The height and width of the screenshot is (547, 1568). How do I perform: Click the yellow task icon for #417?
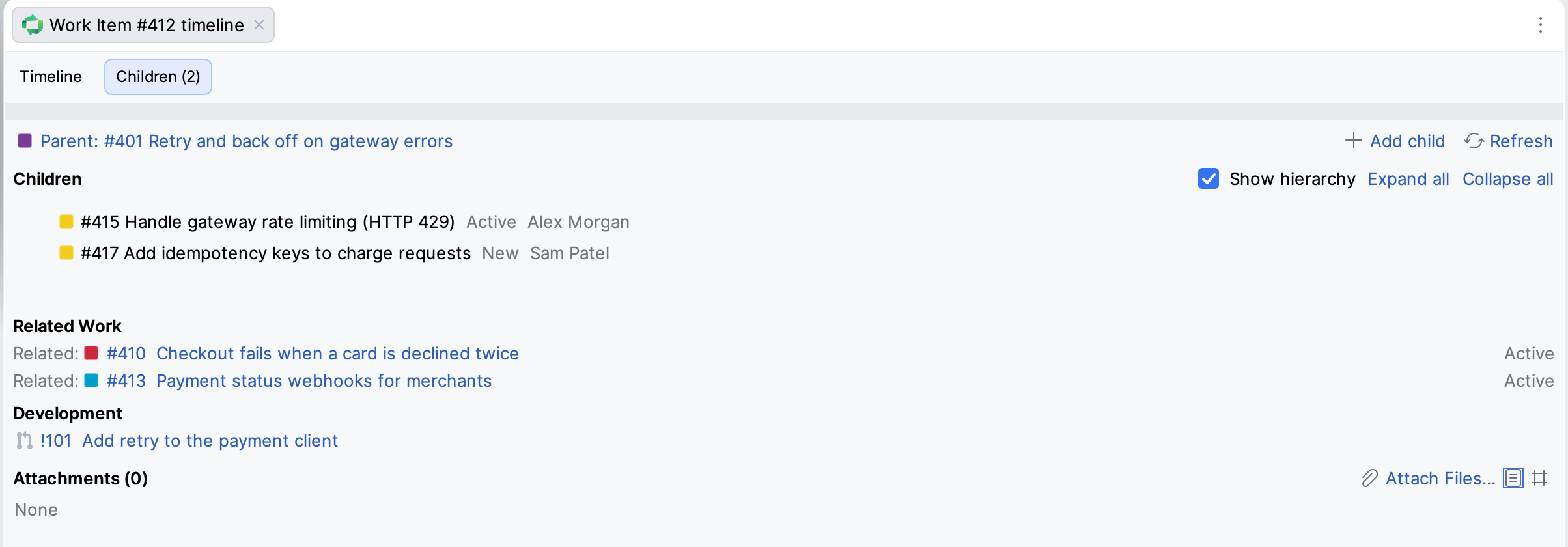tap(66, 253)
